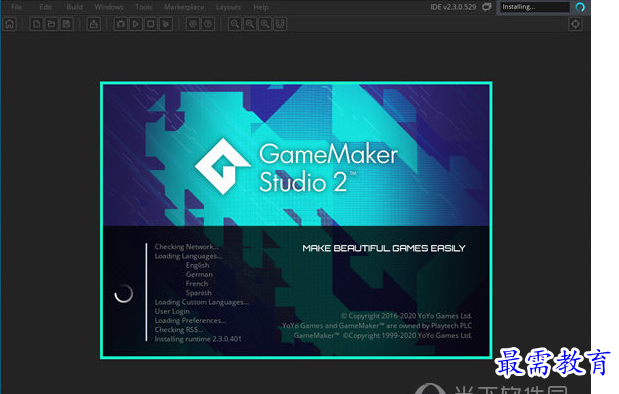The image size is (619, 394).
Task: Open the Layouts menu
Action: click(228, 7)
